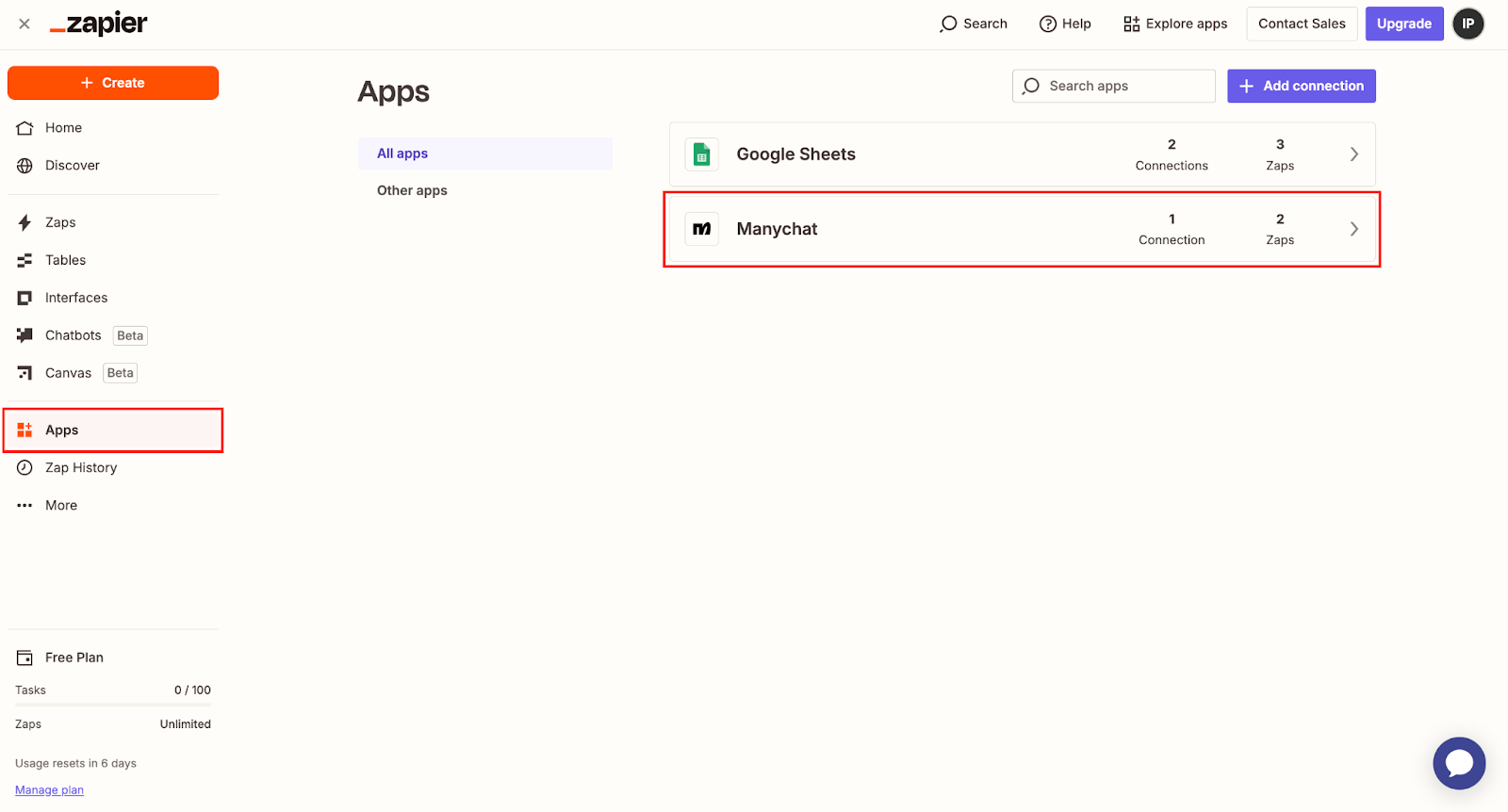
Task: Open the Manage plan link
Action: tap(49, 790)
